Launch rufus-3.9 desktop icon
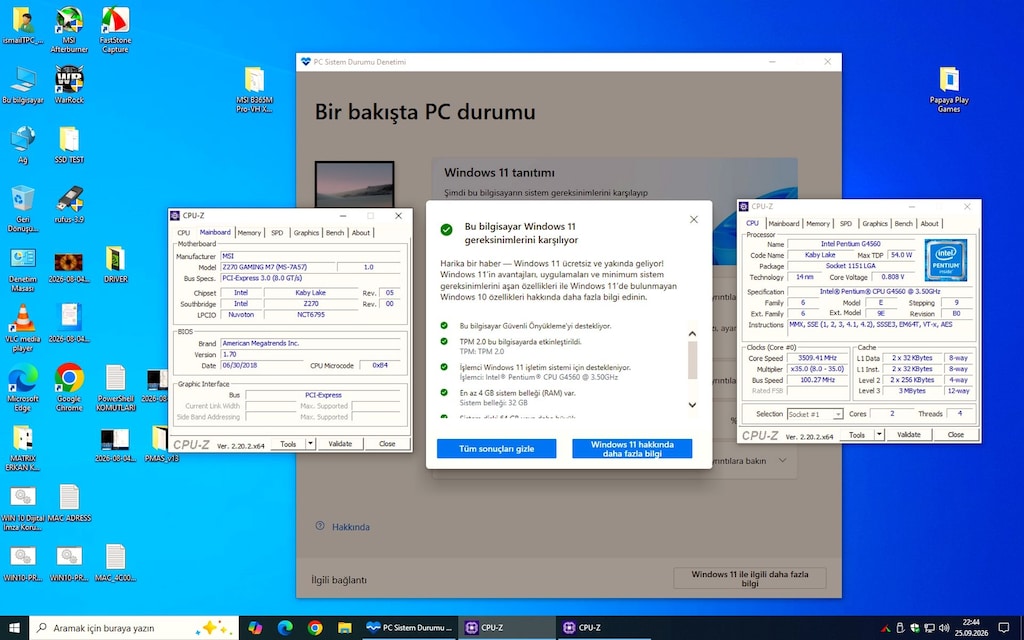1024x640 pixels. [x=69, y=204]
